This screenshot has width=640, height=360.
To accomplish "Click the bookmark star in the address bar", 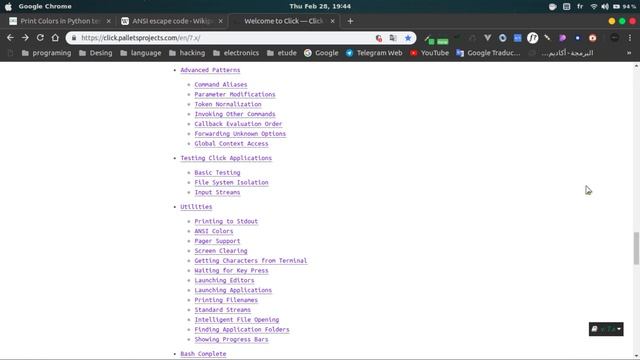I will [408, 38].
